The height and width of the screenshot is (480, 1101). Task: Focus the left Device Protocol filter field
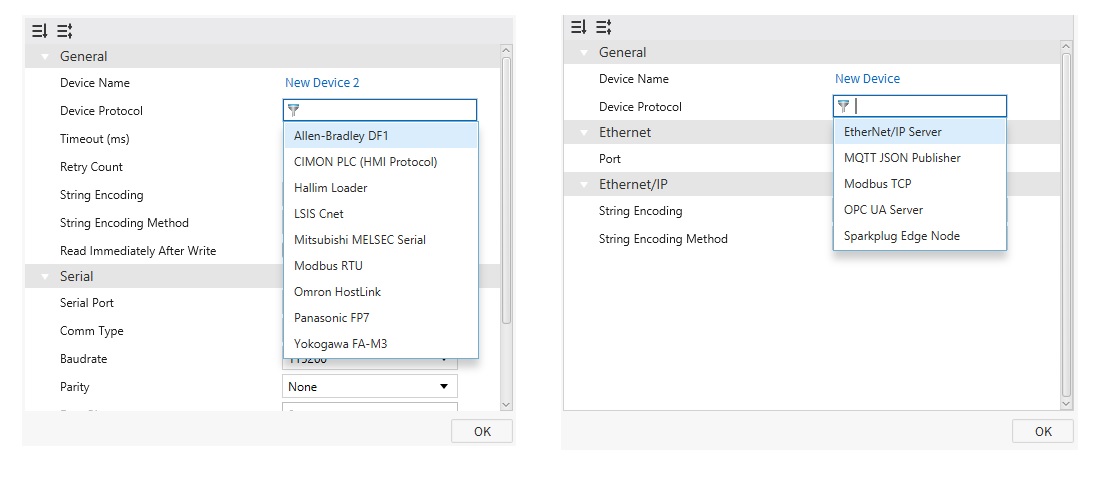click(380, 110)
